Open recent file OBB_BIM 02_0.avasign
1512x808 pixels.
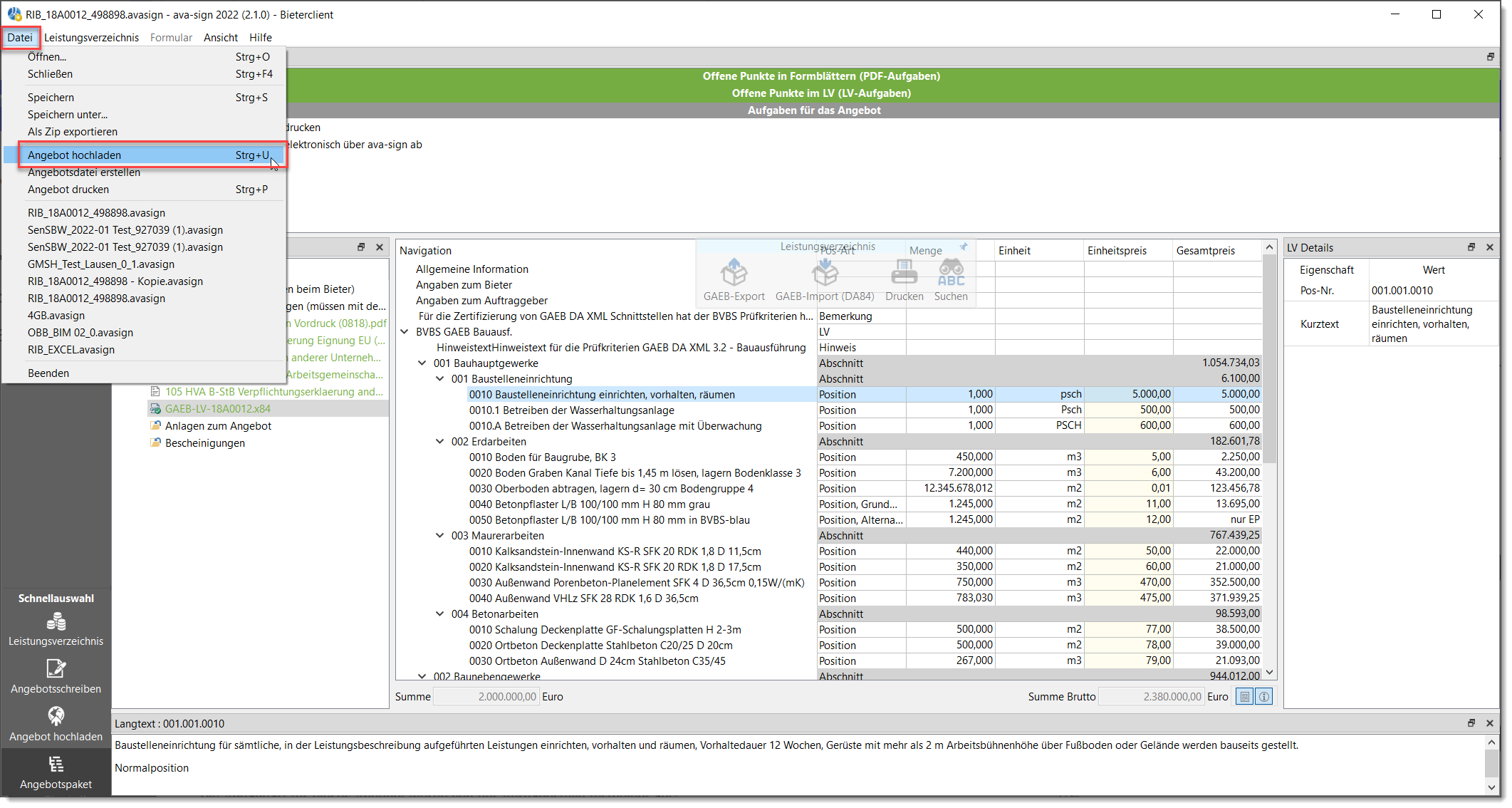click(x=145, y=333)
